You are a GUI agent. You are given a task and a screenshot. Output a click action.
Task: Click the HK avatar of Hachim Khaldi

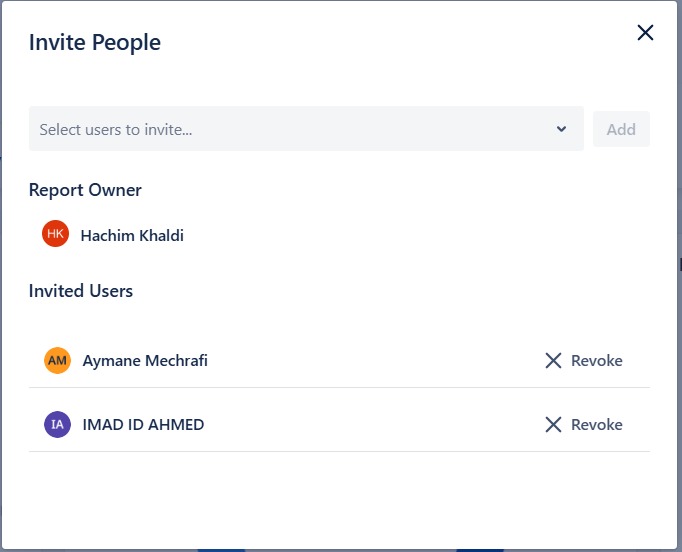click(x=55, y=234)
